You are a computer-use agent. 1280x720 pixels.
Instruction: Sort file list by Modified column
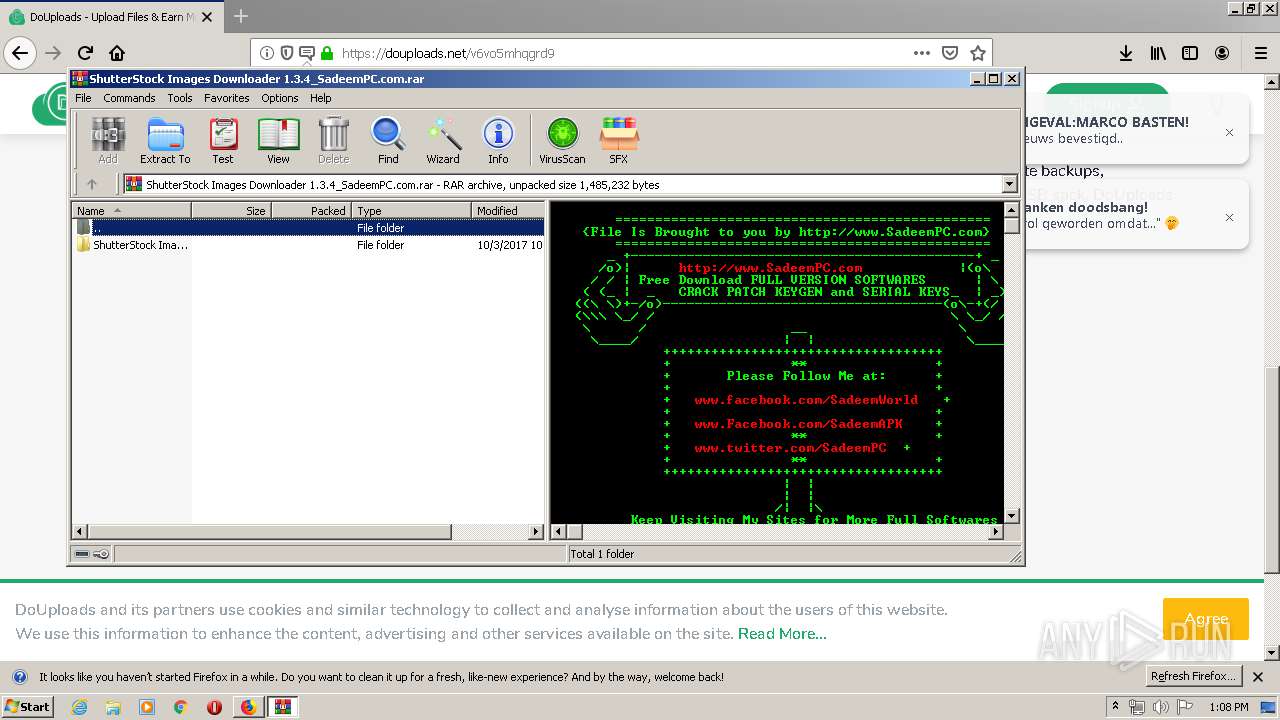(508, 210)
